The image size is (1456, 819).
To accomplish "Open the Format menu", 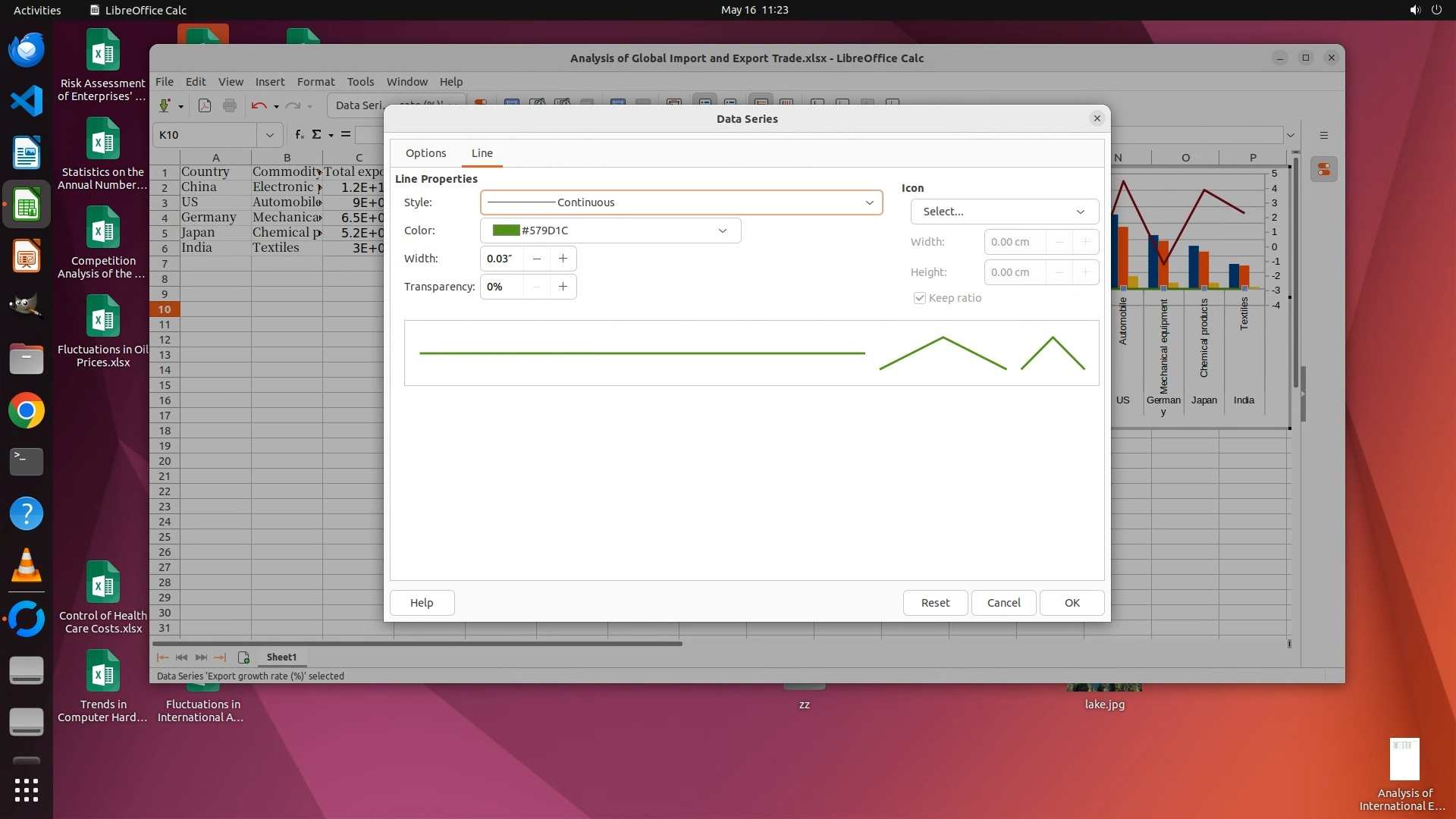I will (x=315, y=82).
